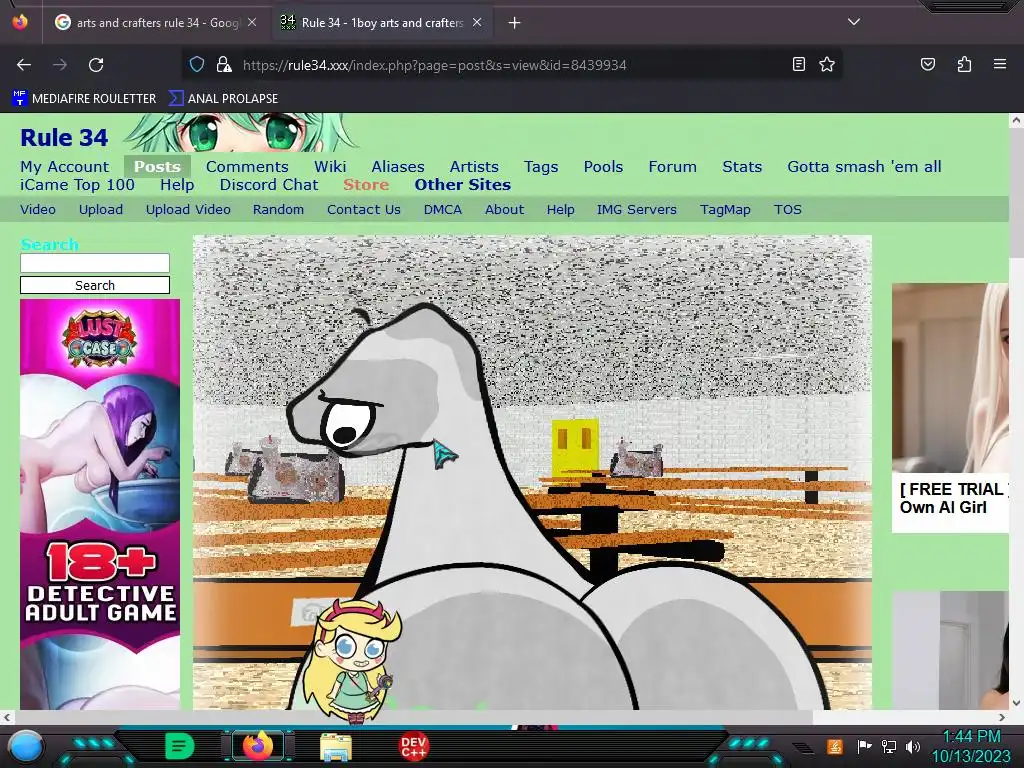The height and width of the screenshot is (768, 1024).
Task: Click Upload in the sub-navigation bar
Action: pos(101,210)
